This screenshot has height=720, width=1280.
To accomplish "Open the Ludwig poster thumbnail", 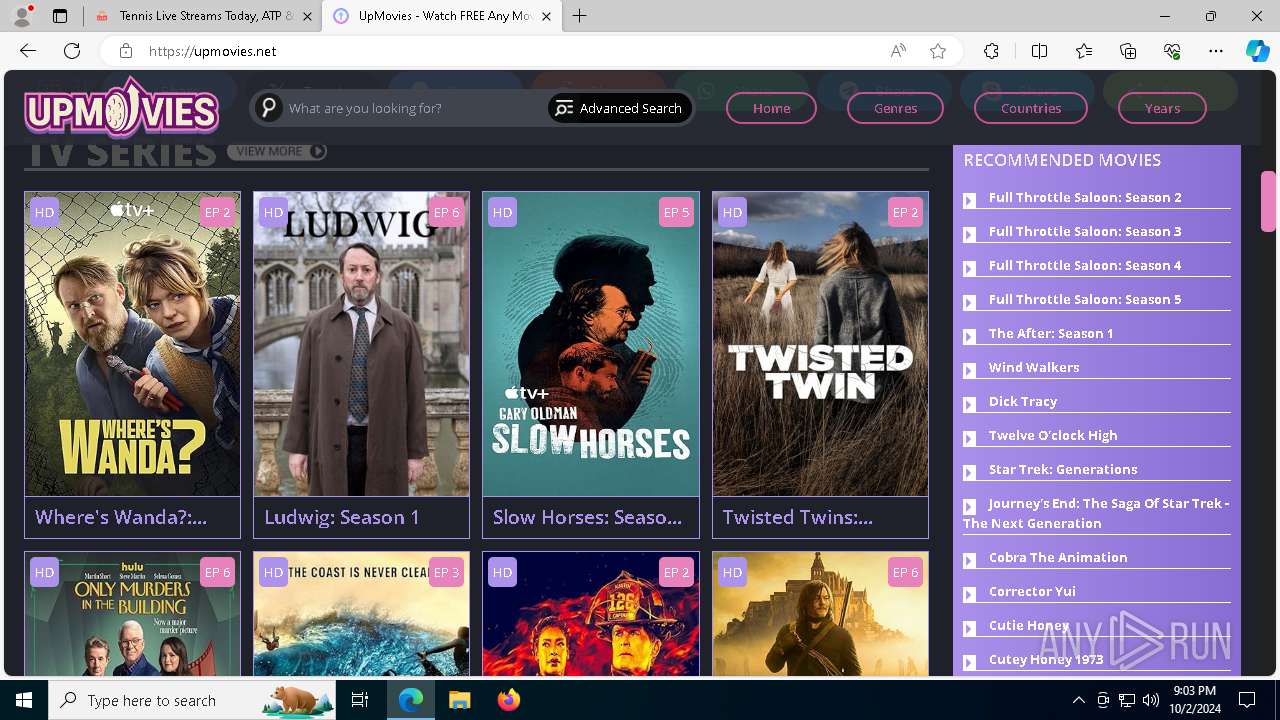I will 361,344.
